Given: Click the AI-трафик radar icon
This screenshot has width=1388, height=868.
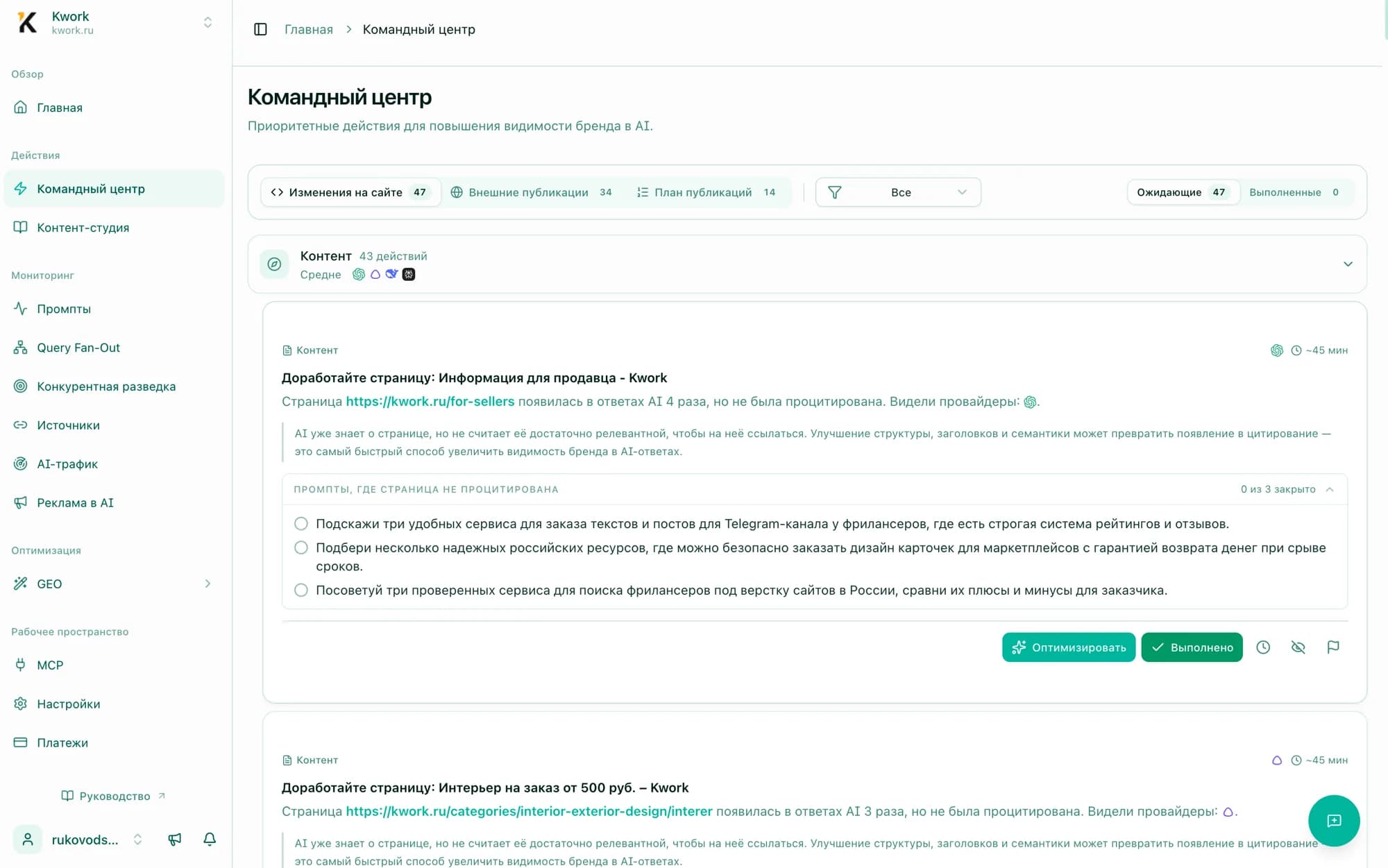Looking at the screenshot, I should coord(21,464).
